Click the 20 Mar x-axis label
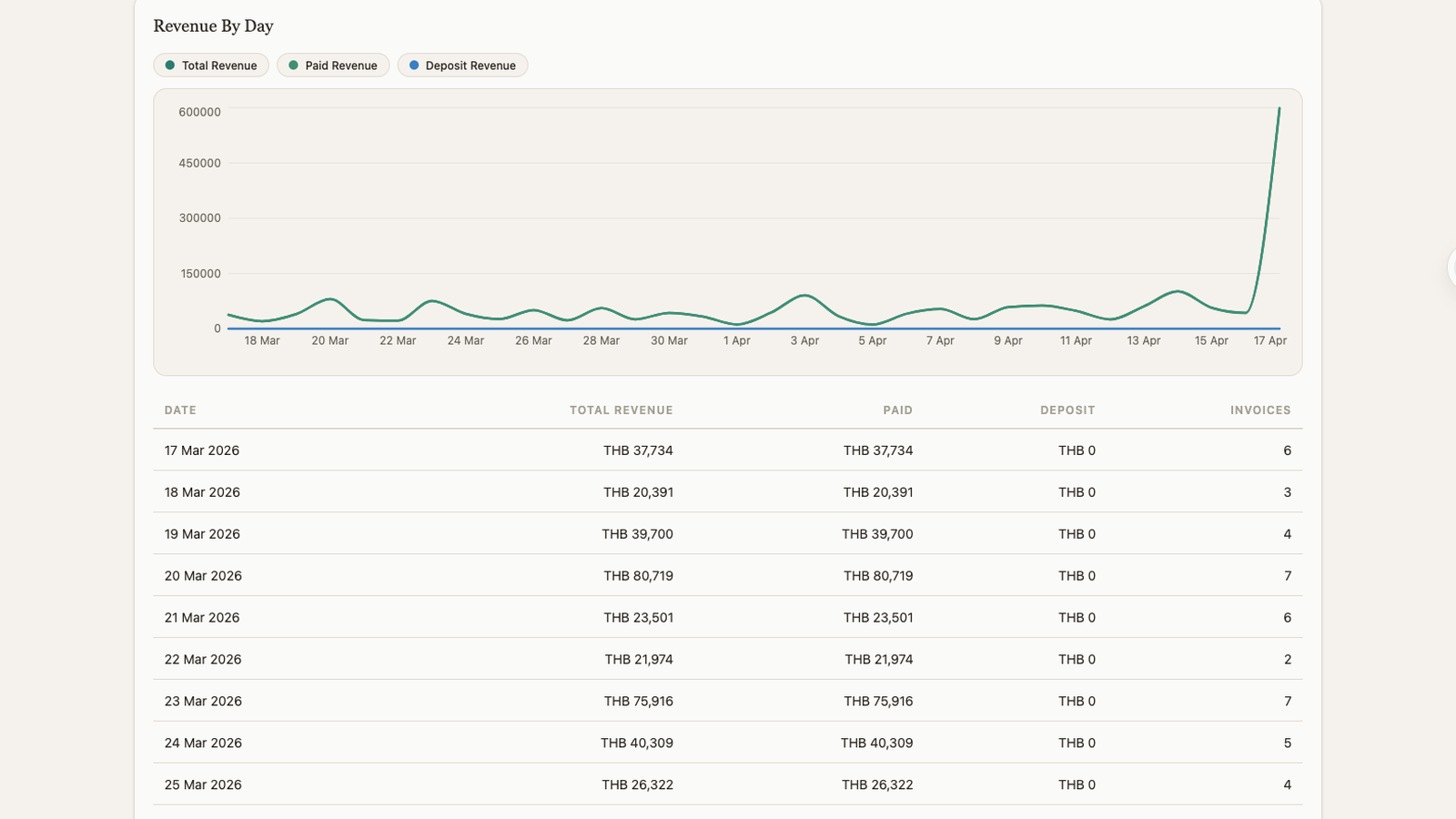The image size is (1456, 819). pyautogui.click(x=330, y=341)
